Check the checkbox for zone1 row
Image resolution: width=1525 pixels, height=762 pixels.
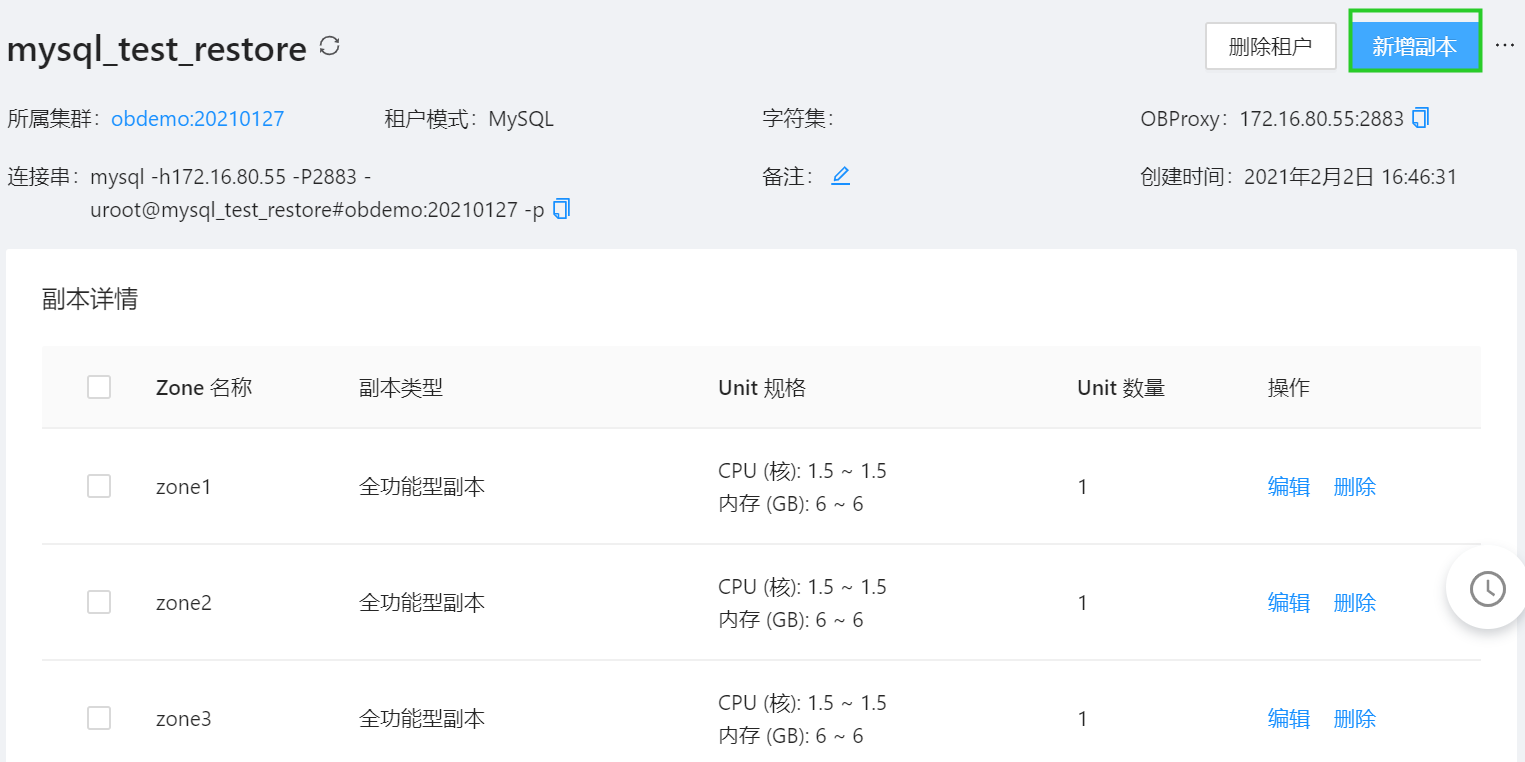click(98, 486)
